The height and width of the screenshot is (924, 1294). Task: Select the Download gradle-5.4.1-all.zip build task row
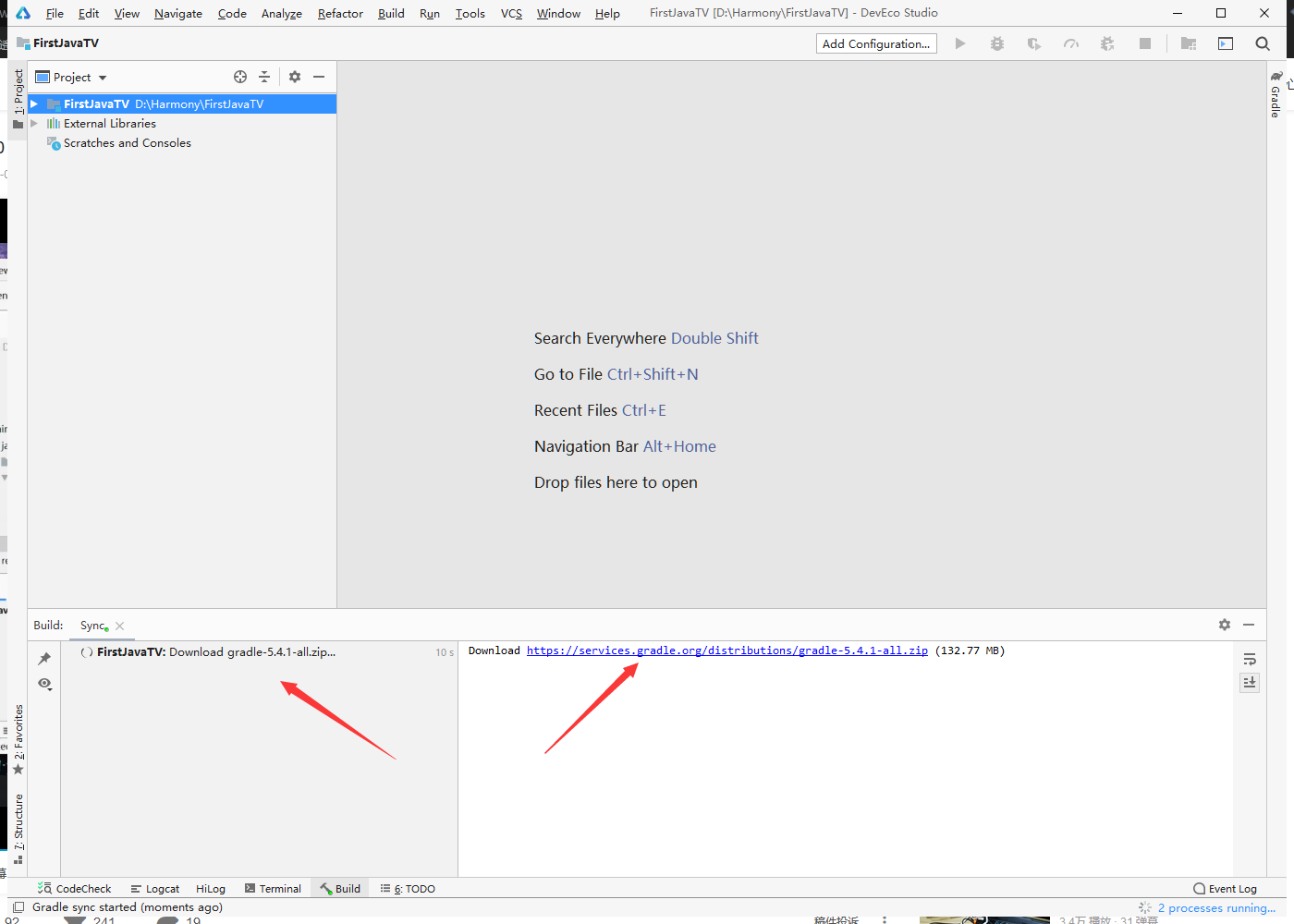pyautogui.click(x=259, y=652)
